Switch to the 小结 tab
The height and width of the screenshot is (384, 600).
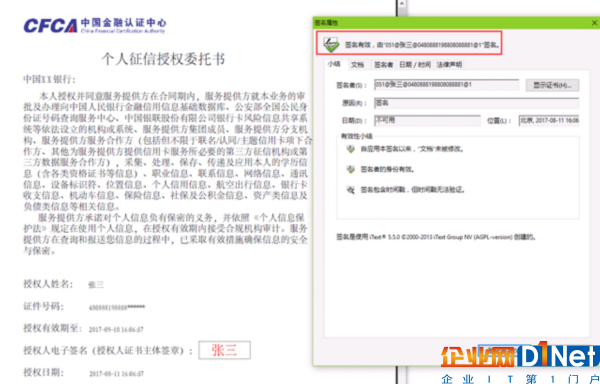(334, 64)
